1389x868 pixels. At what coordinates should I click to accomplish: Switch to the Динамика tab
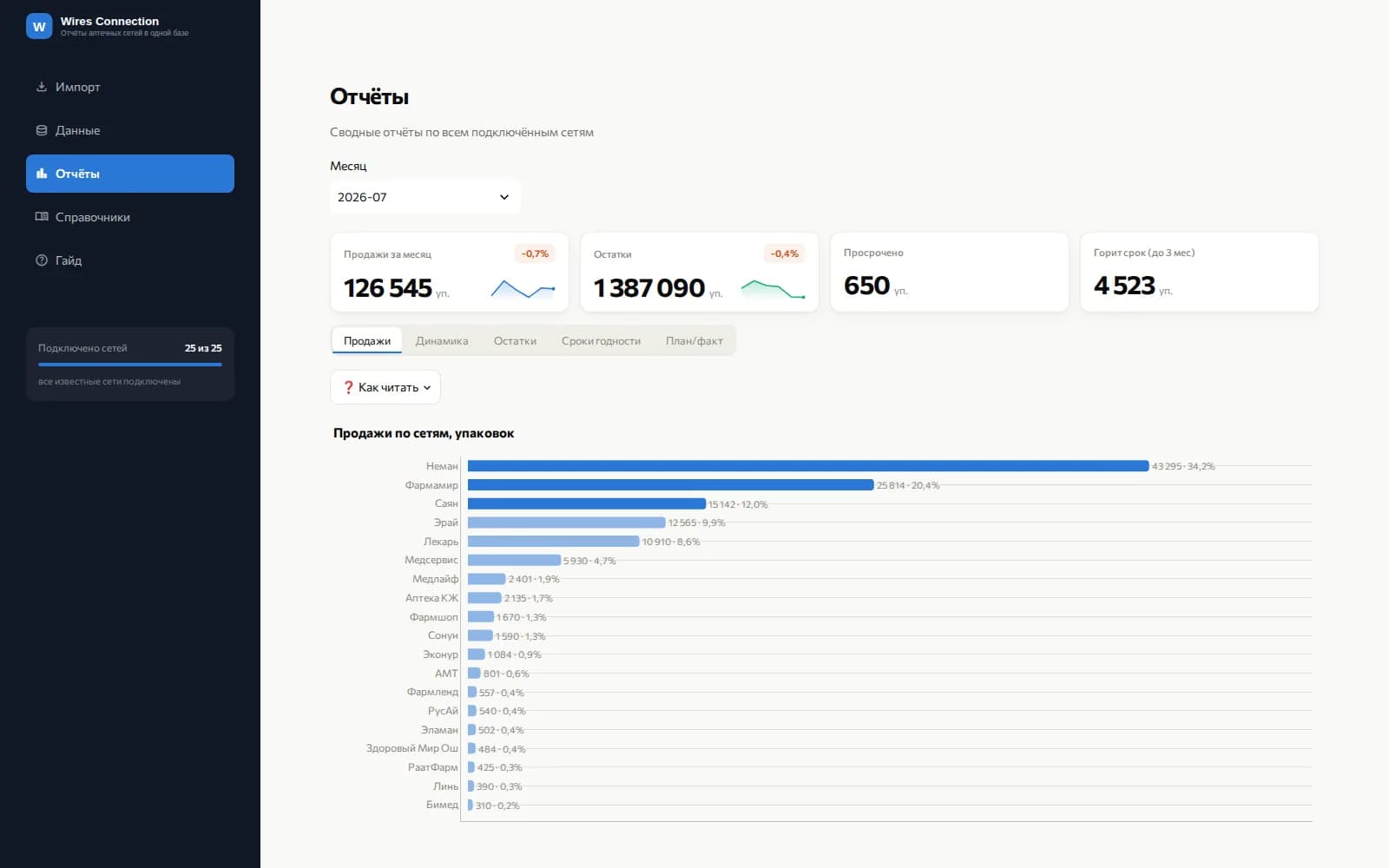pyautogui.click(x=442, y=340)
